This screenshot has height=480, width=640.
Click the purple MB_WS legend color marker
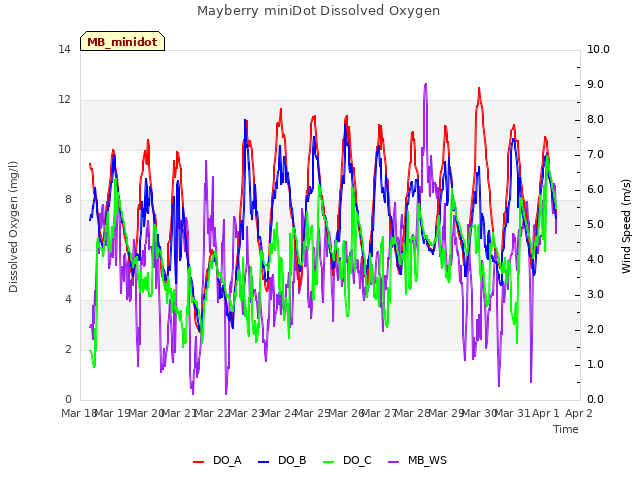coord(393,462)
